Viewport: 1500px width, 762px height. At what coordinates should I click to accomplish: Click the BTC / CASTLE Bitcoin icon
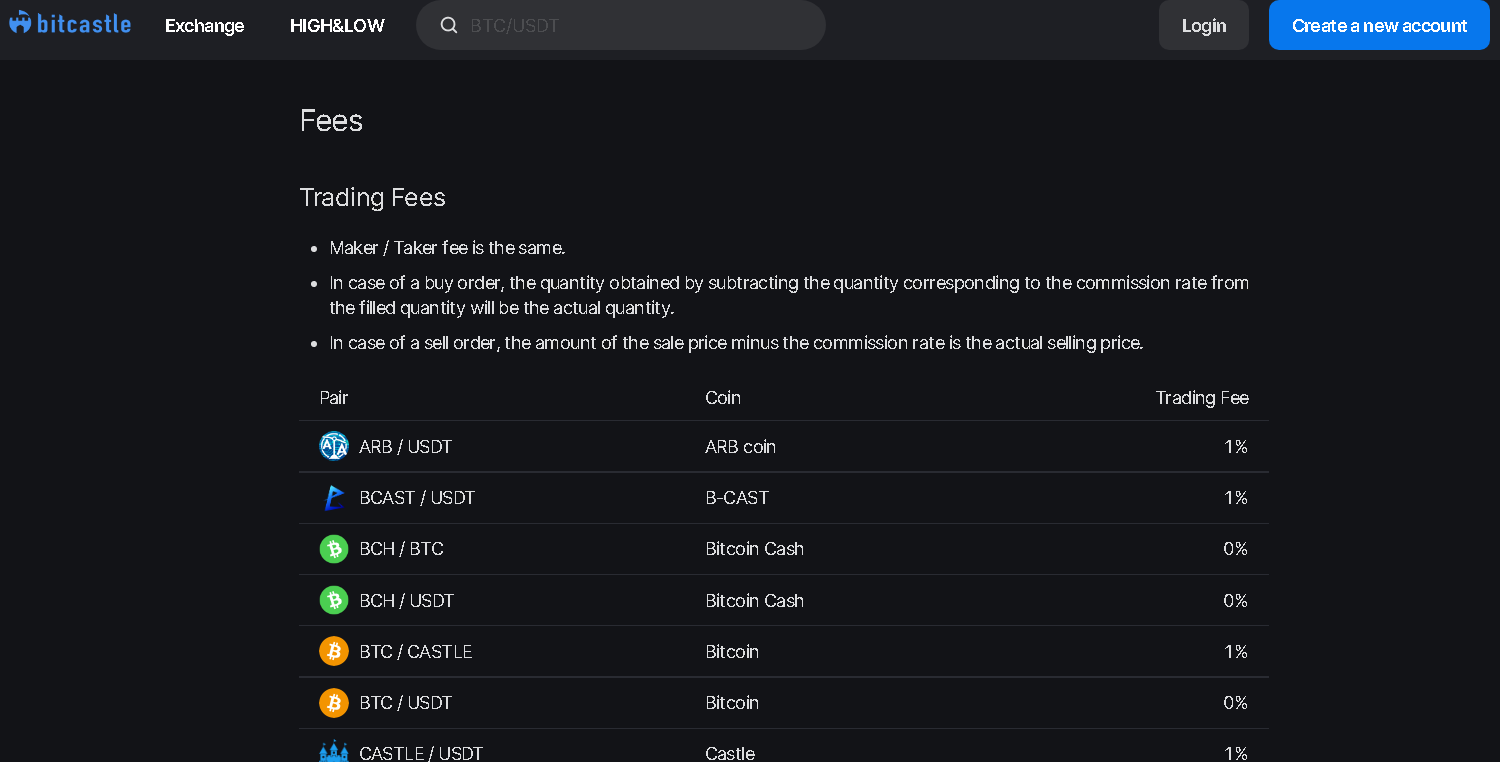333,651
